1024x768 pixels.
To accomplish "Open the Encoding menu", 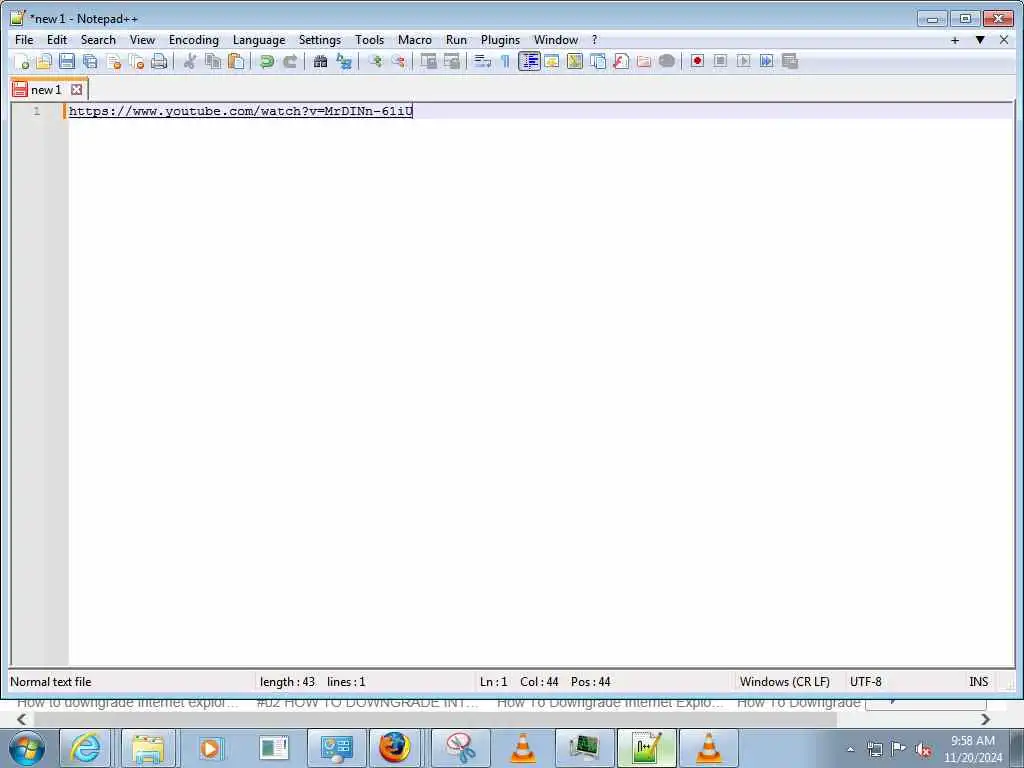I will (x=194, y=40).
